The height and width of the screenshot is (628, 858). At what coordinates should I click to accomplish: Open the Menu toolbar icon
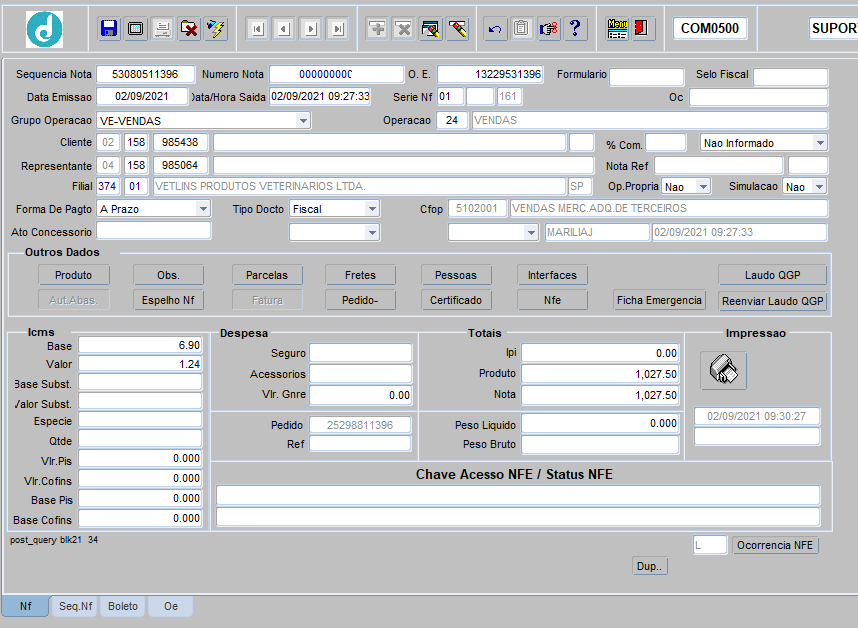coord(617,28)
